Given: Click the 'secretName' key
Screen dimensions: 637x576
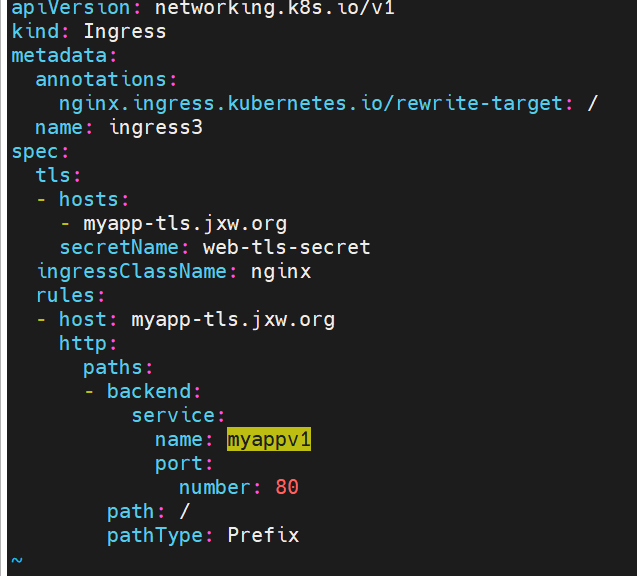Looking at the screenshot, I should (119, 247).
